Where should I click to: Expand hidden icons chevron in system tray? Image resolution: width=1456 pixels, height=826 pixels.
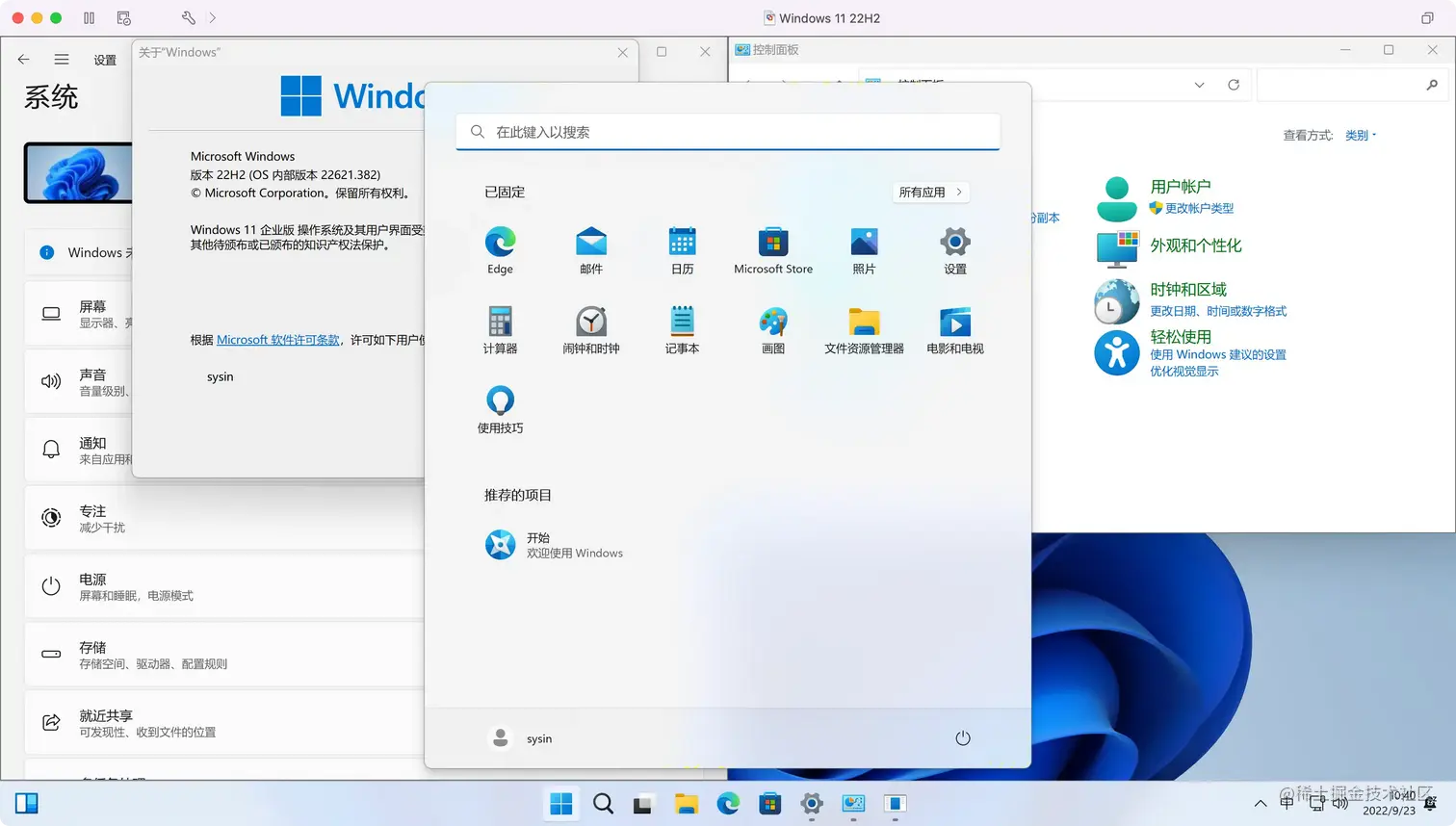point(1260,803)
